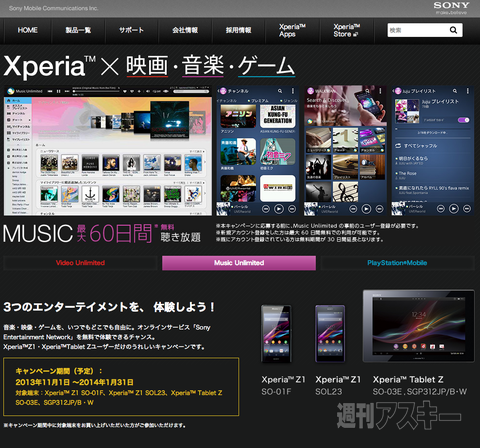Viewport: 480px width, 448px height.
Task: Click the treble clef tile
Action: pos(345,192)
